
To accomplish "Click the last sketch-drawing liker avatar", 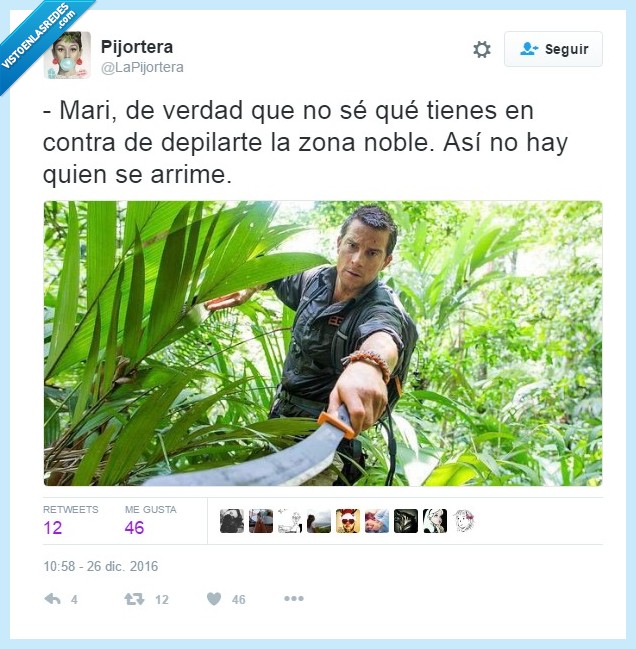I will click(x=463, y=521).
